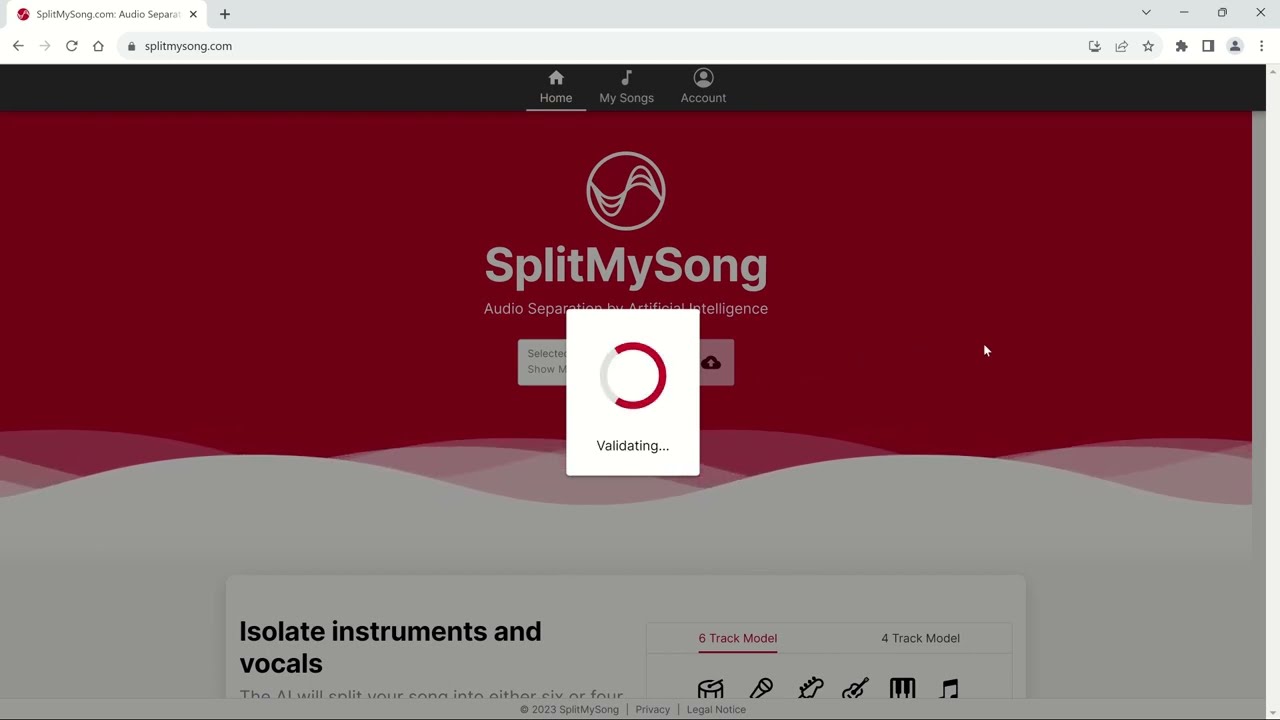1280x720 pixels.
Task: Switch to the 4 Track Model
Action: (x=920, y=638)
